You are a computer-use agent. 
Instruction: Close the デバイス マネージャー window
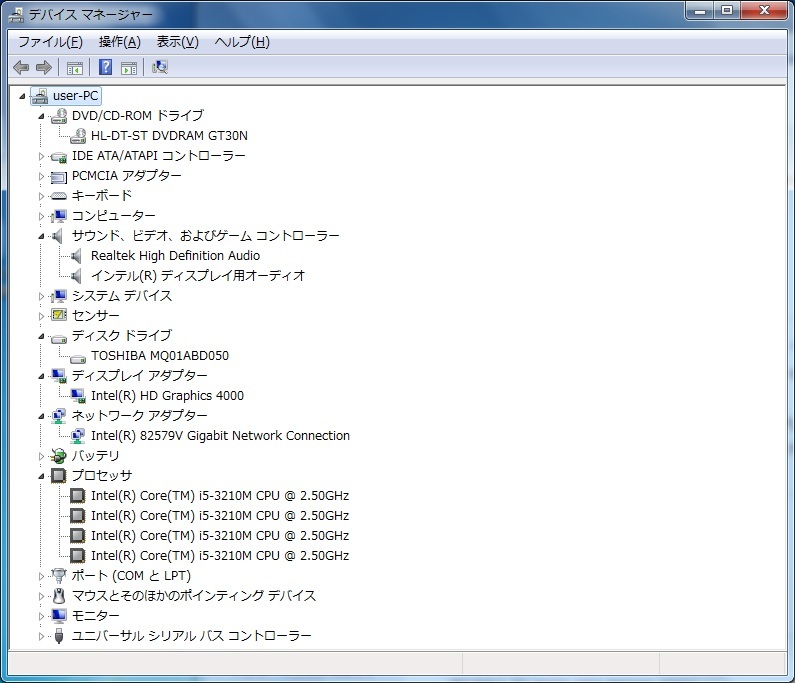pyautogui.click(x=765, y=10)
